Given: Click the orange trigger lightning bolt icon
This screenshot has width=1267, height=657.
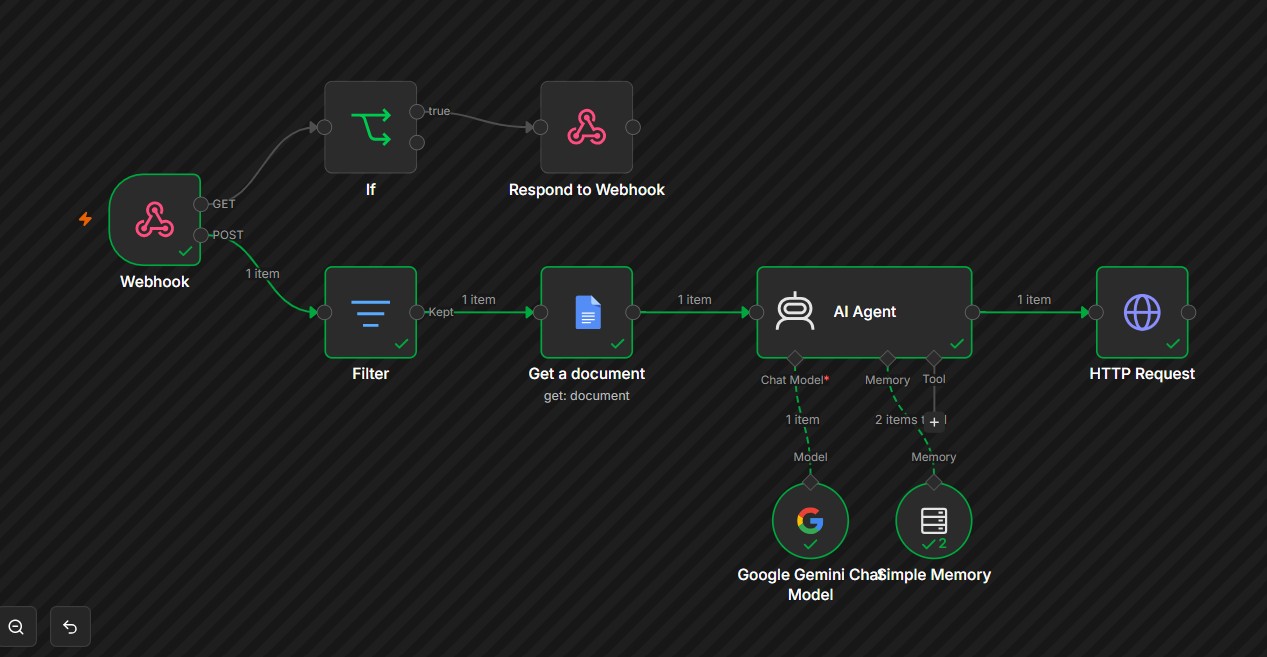Looking at the screenshot, I should pos(86,219).
